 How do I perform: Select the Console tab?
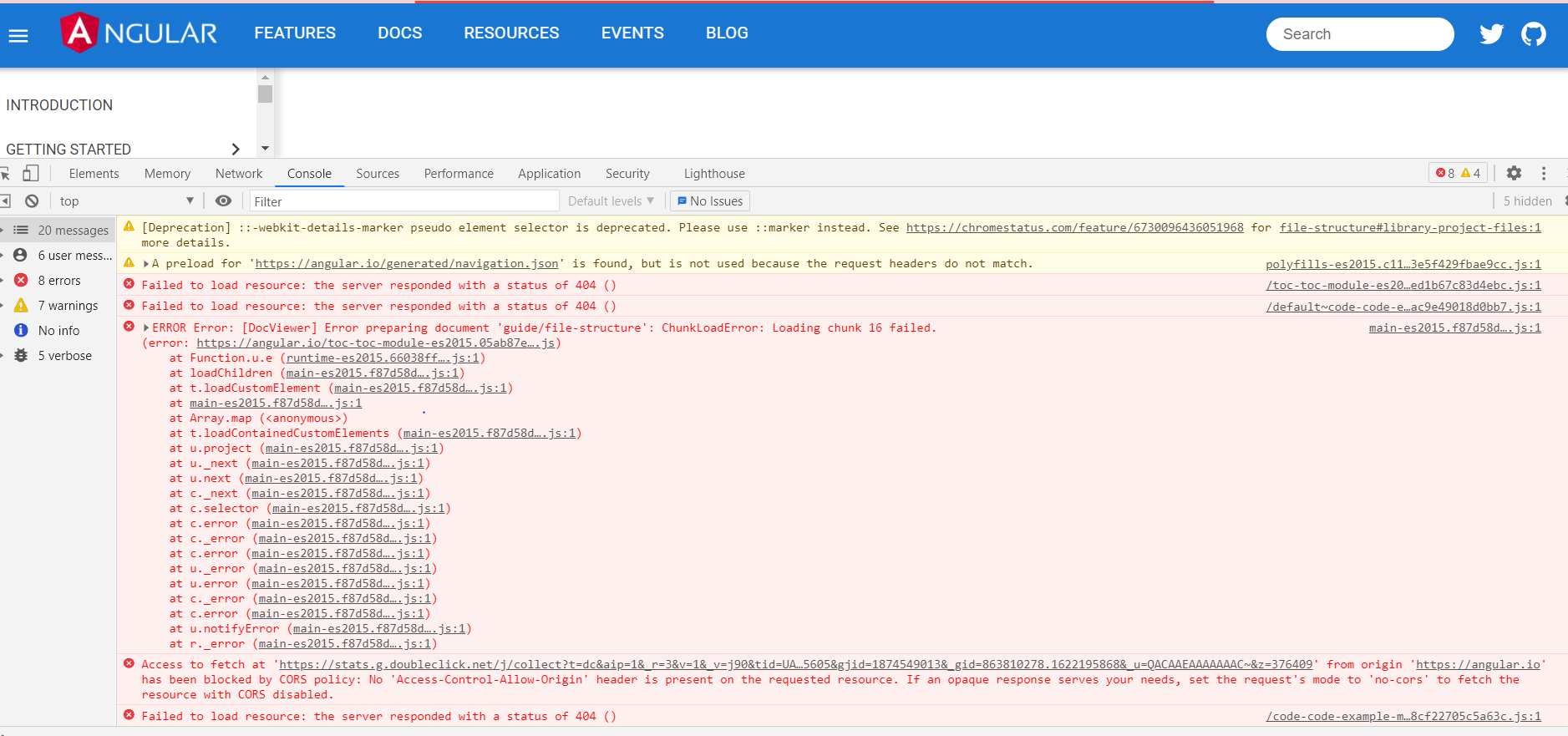tap(309, 174)
